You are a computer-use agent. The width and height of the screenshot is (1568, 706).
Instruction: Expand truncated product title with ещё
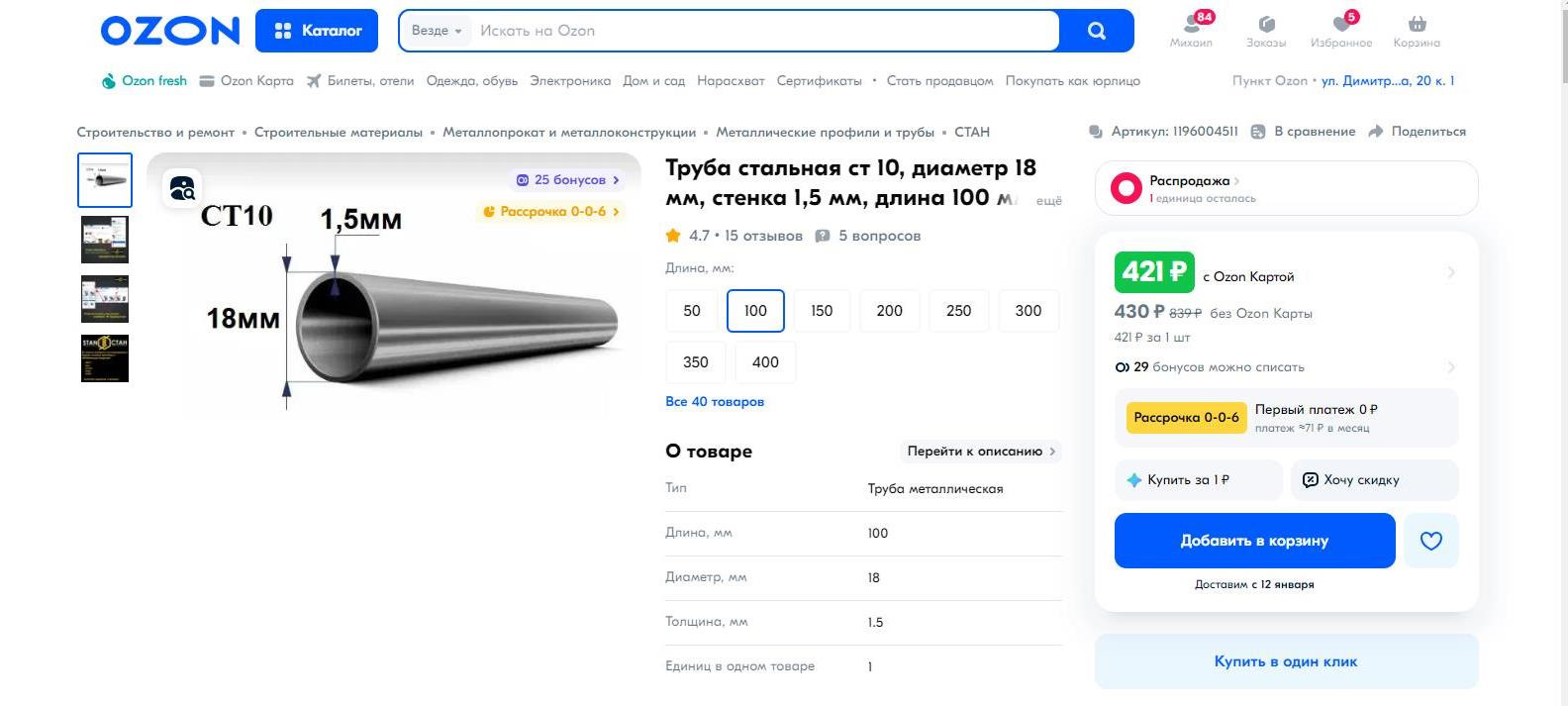coord(1048,201)
